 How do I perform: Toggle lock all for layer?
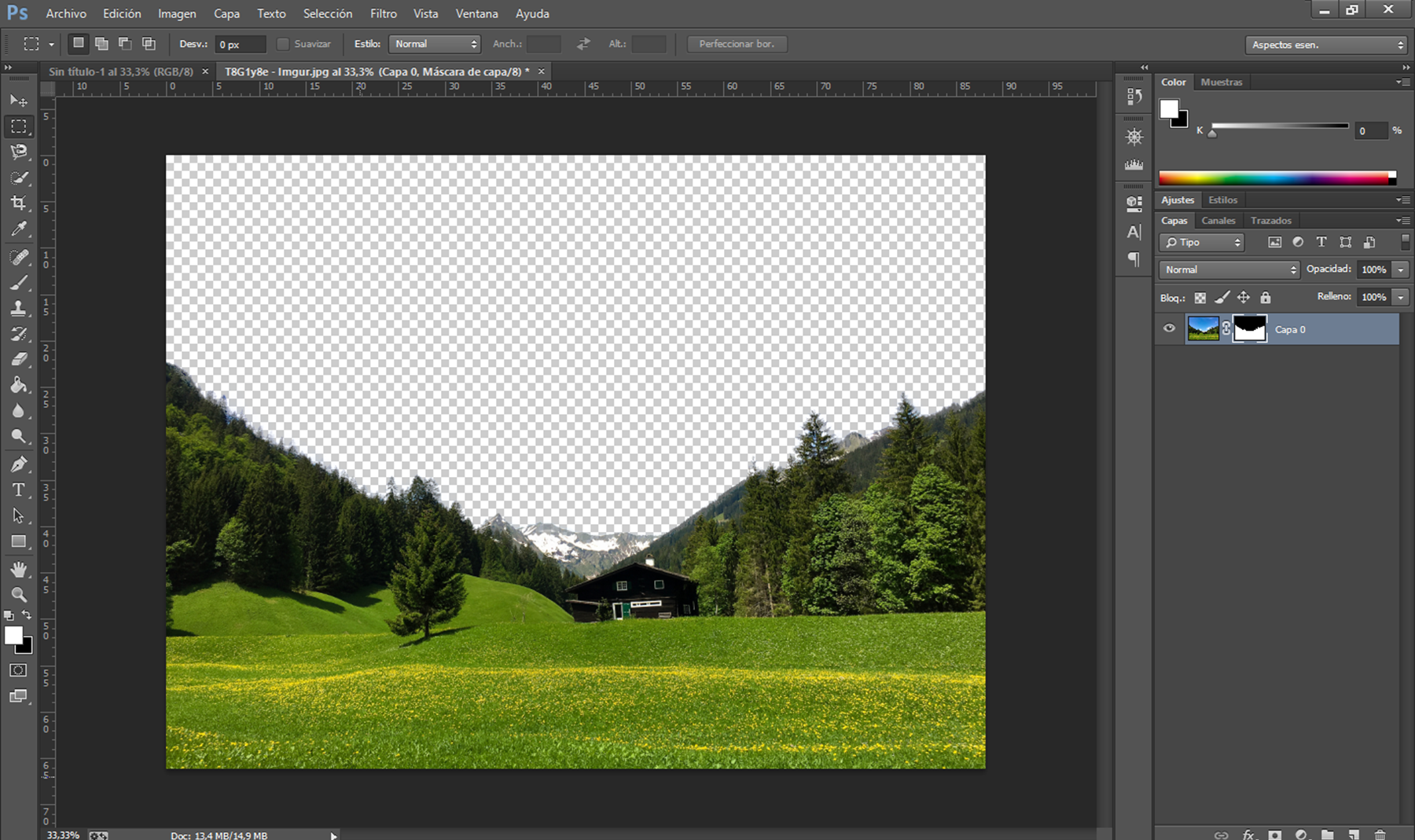1266,298
